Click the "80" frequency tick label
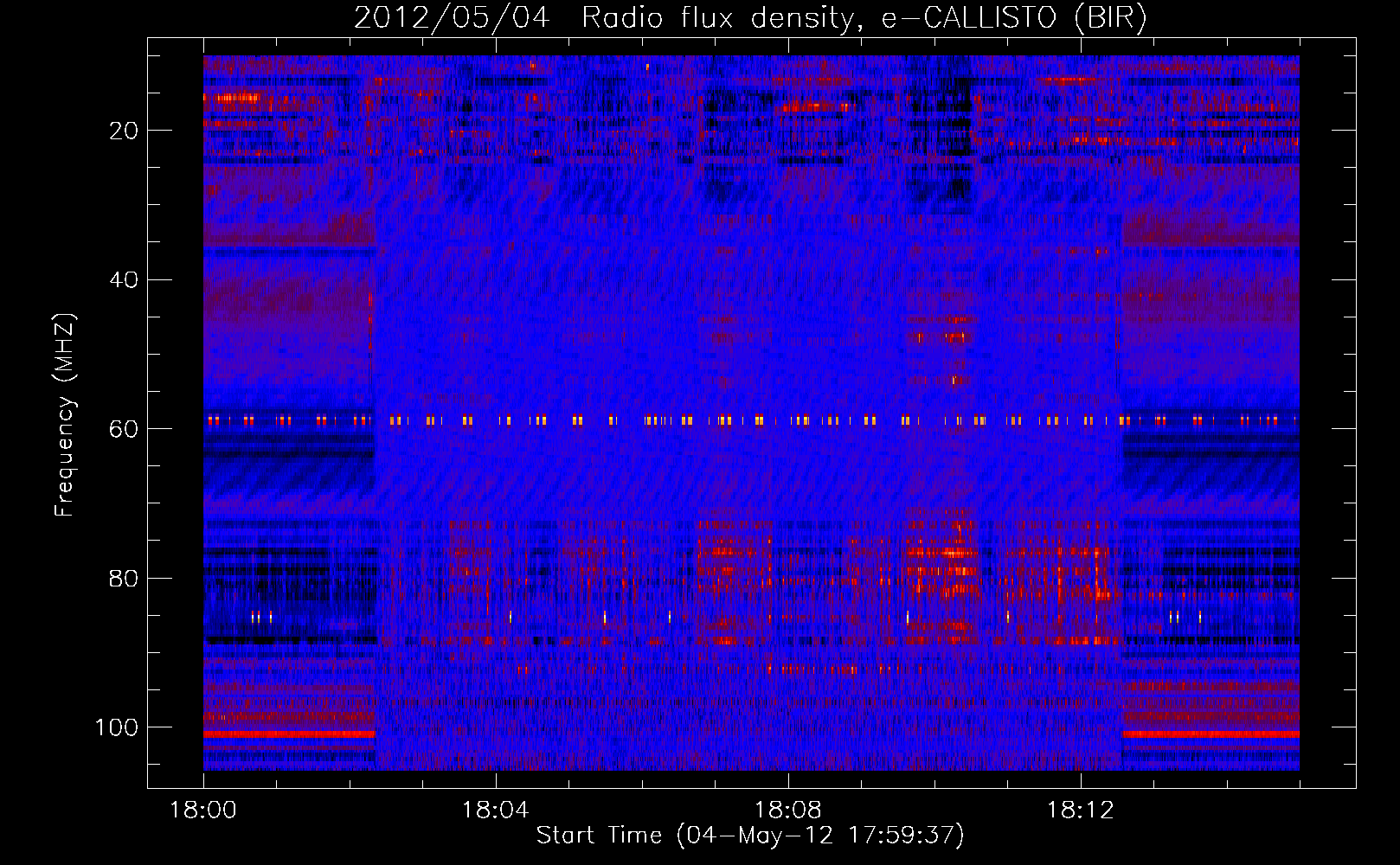The height and width of the screenshot is (865, 1400). pyautogui.click(x=124, y=579)
